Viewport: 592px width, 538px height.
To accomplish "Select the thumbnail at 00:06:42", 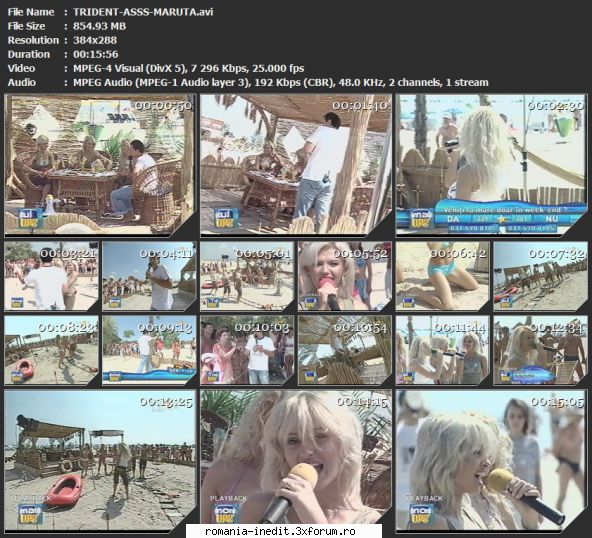I will pyautogui.click(x=442, y=276).
